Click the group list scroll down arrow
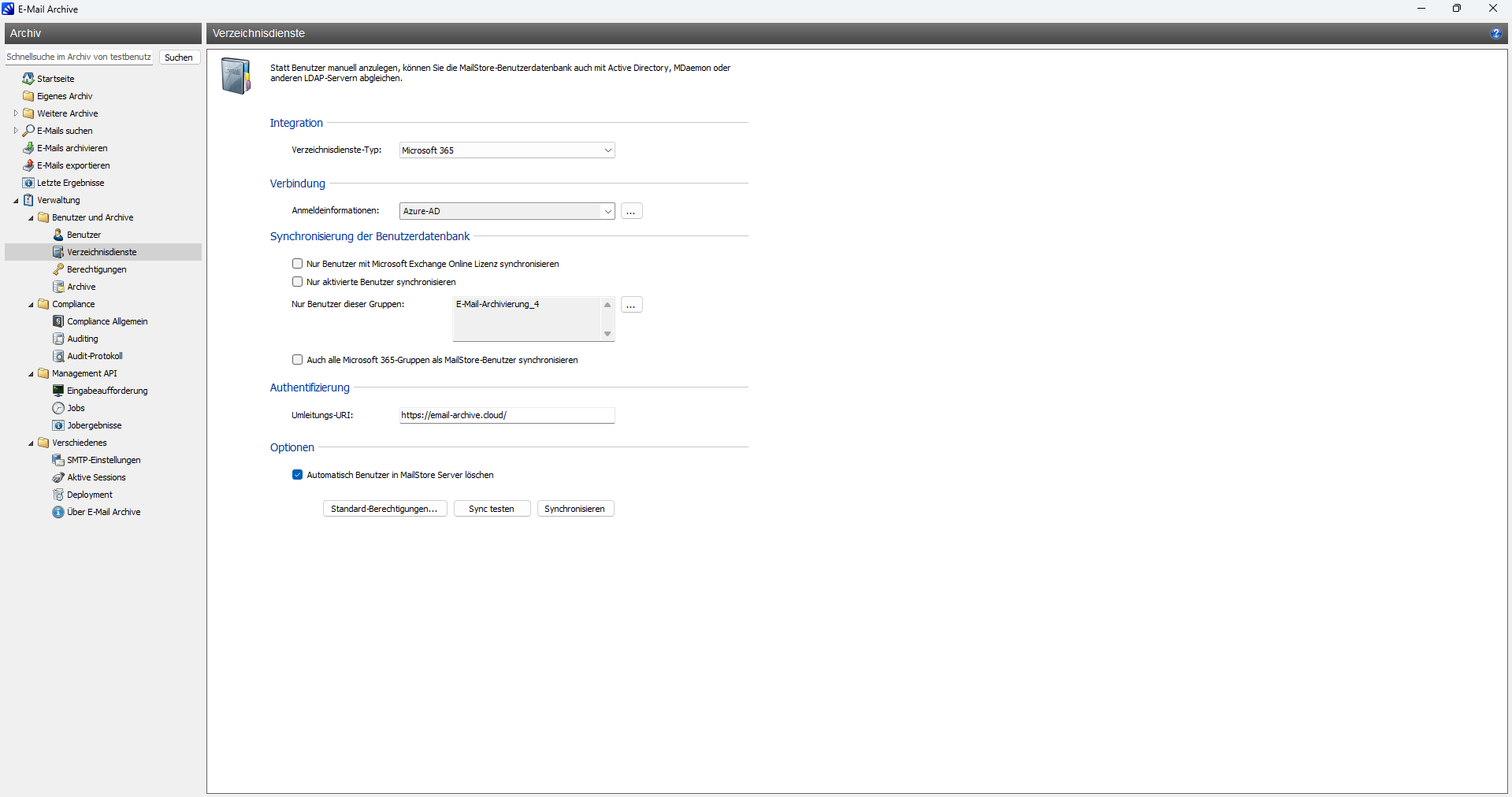This screenshot has height=797, width=1512. (x=607, y=334)
